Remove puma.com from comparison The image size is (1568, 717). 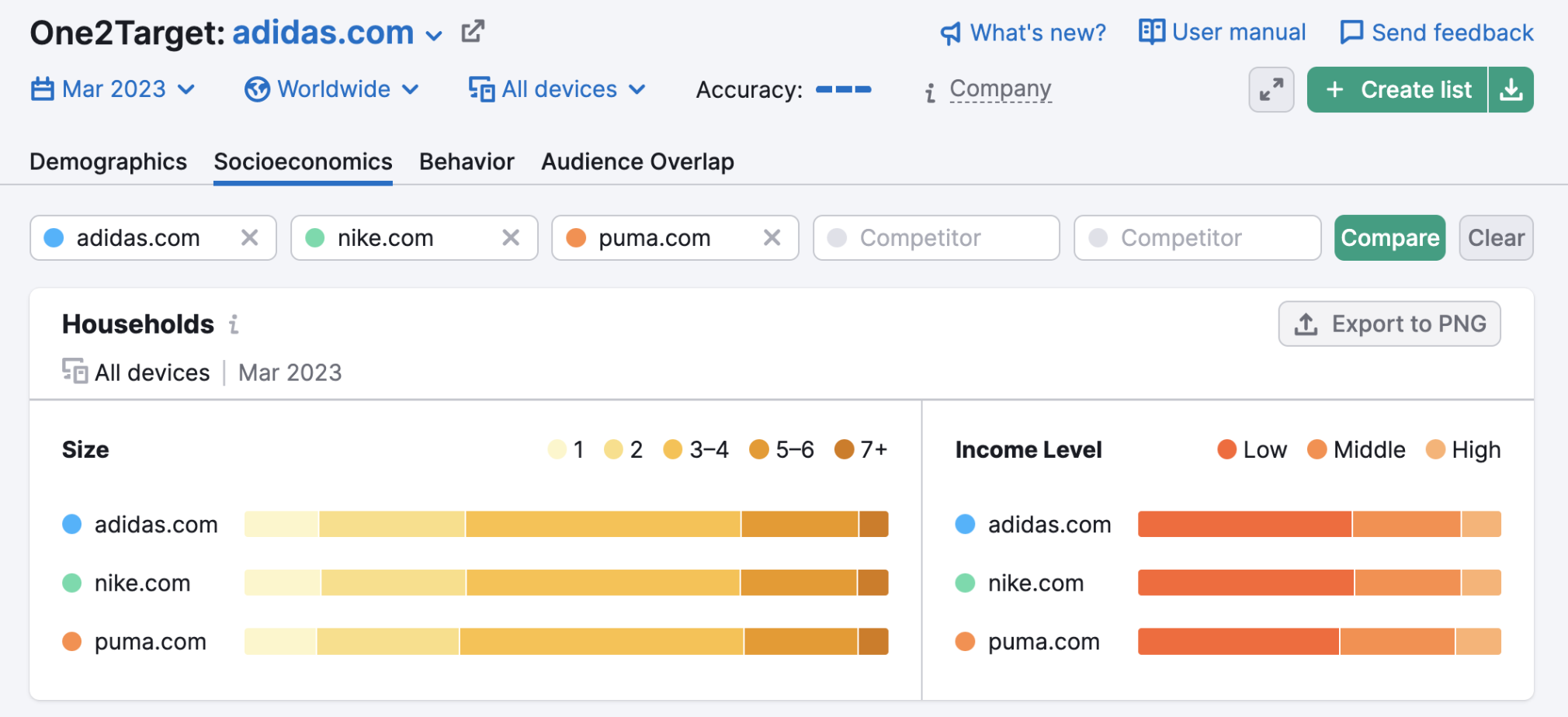(772, 237)
